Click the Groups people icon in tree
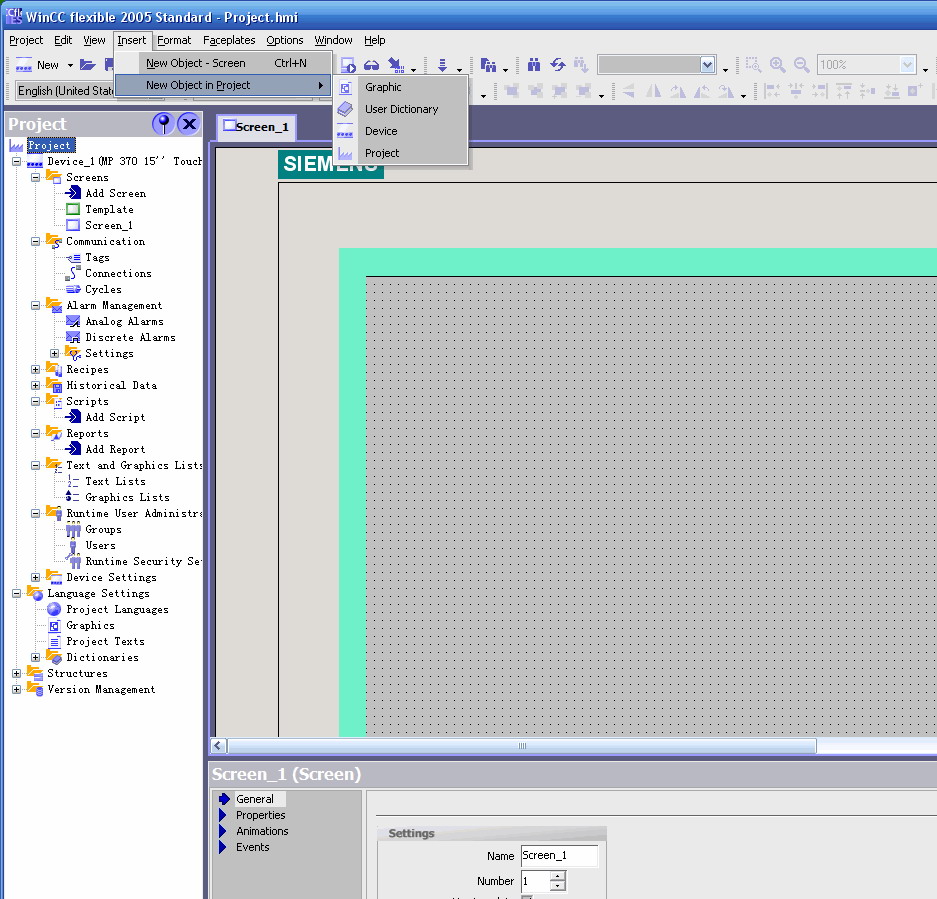Image resolution: width=937 pixels, height=899 pixels. 73,529
